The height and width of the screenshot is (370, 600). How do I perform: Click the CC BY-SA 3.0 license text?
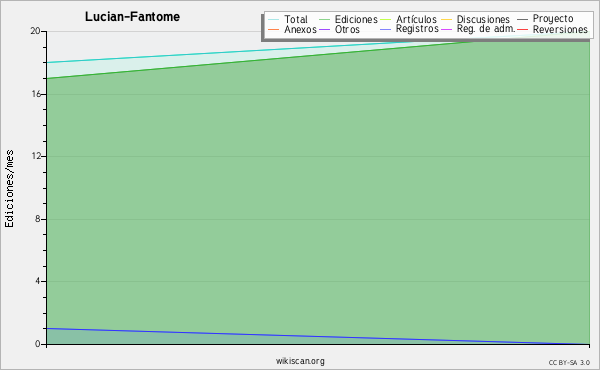(x=569, y=362)
